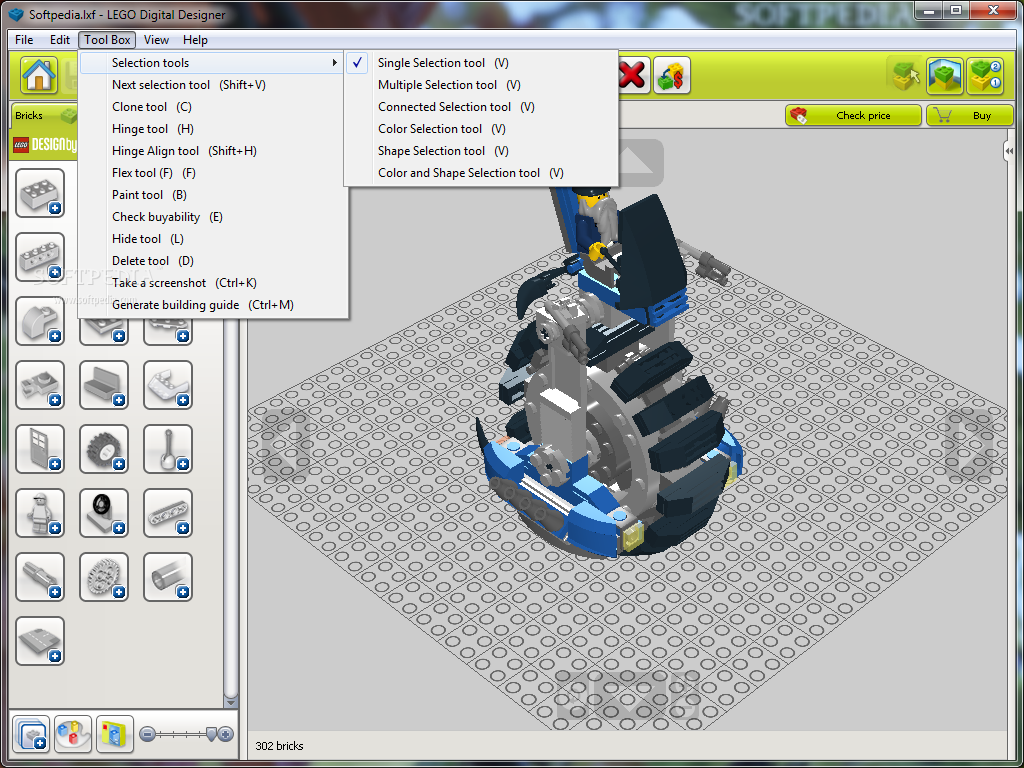Image resolution: width=1024 pixels, height=768 pixels.
Task: Click the price tag icon on Check price
Action: pos(798,116)
